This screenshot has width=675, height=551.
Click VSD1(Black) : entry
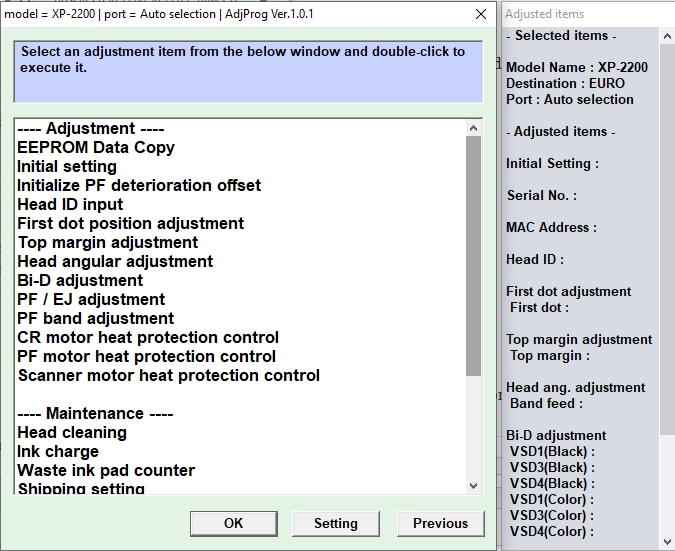pos(552,452)
